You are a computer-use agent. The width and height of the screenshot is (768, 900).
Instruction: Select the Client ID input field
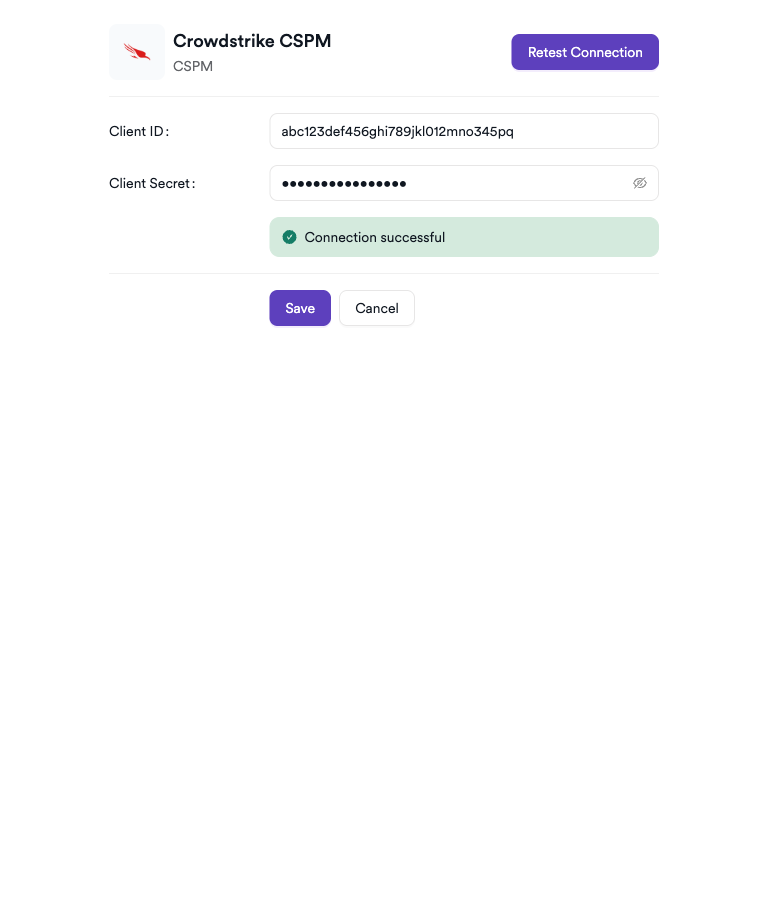coord(464,131)
